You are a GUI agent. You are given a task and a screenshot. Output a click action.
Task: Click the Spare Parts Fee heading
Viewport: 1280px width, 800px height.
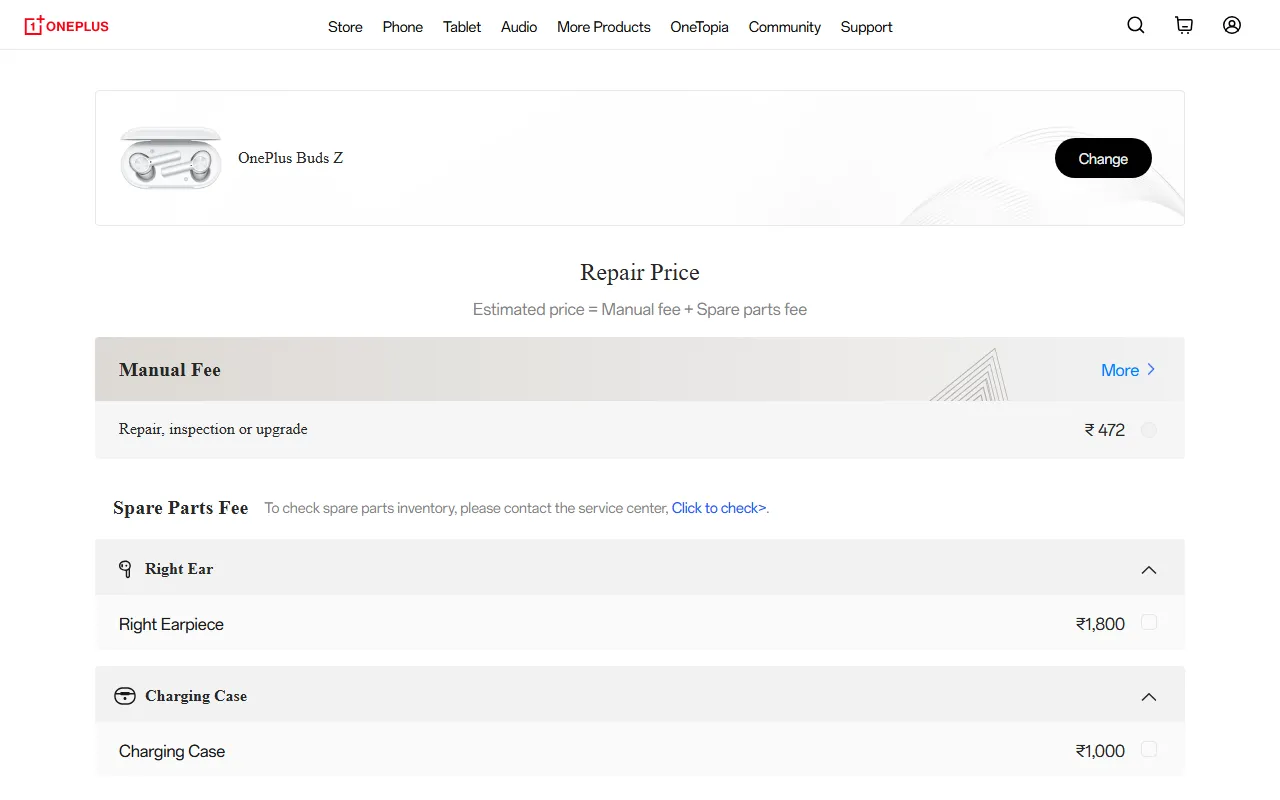(x=180, y=508)
